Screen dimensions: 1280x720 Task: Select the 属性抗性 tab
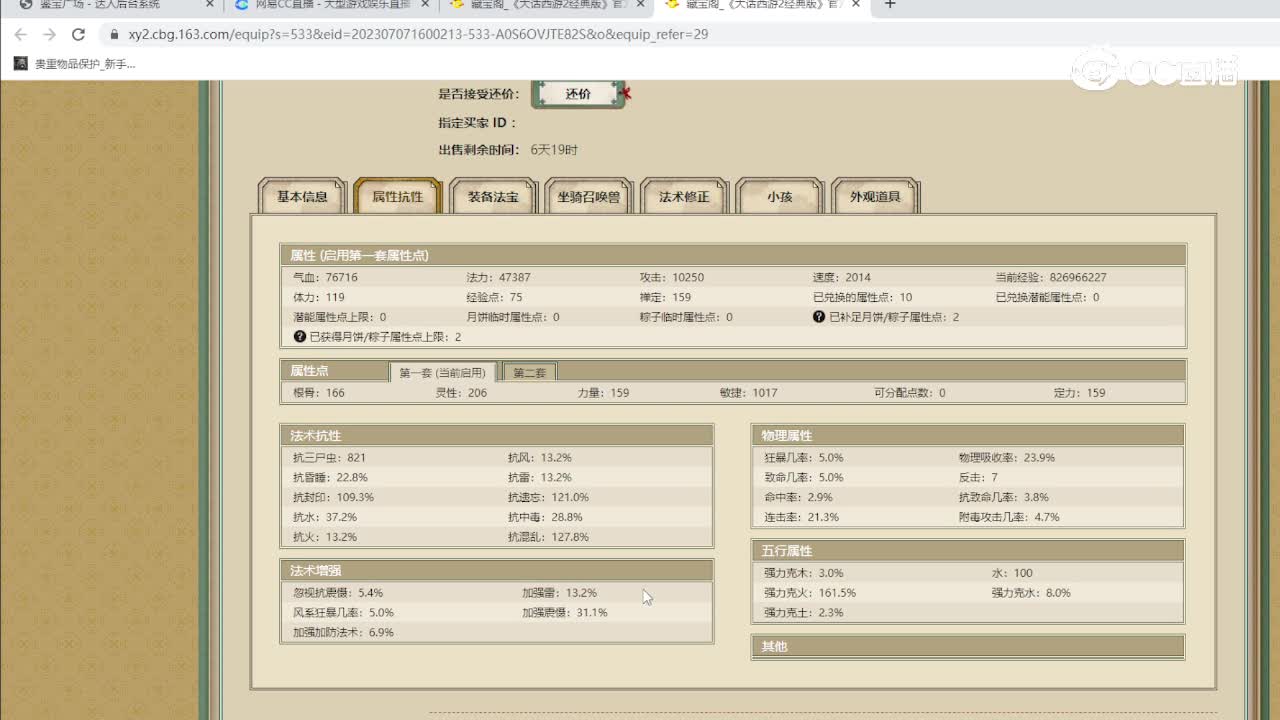click(x=397, y=197)
